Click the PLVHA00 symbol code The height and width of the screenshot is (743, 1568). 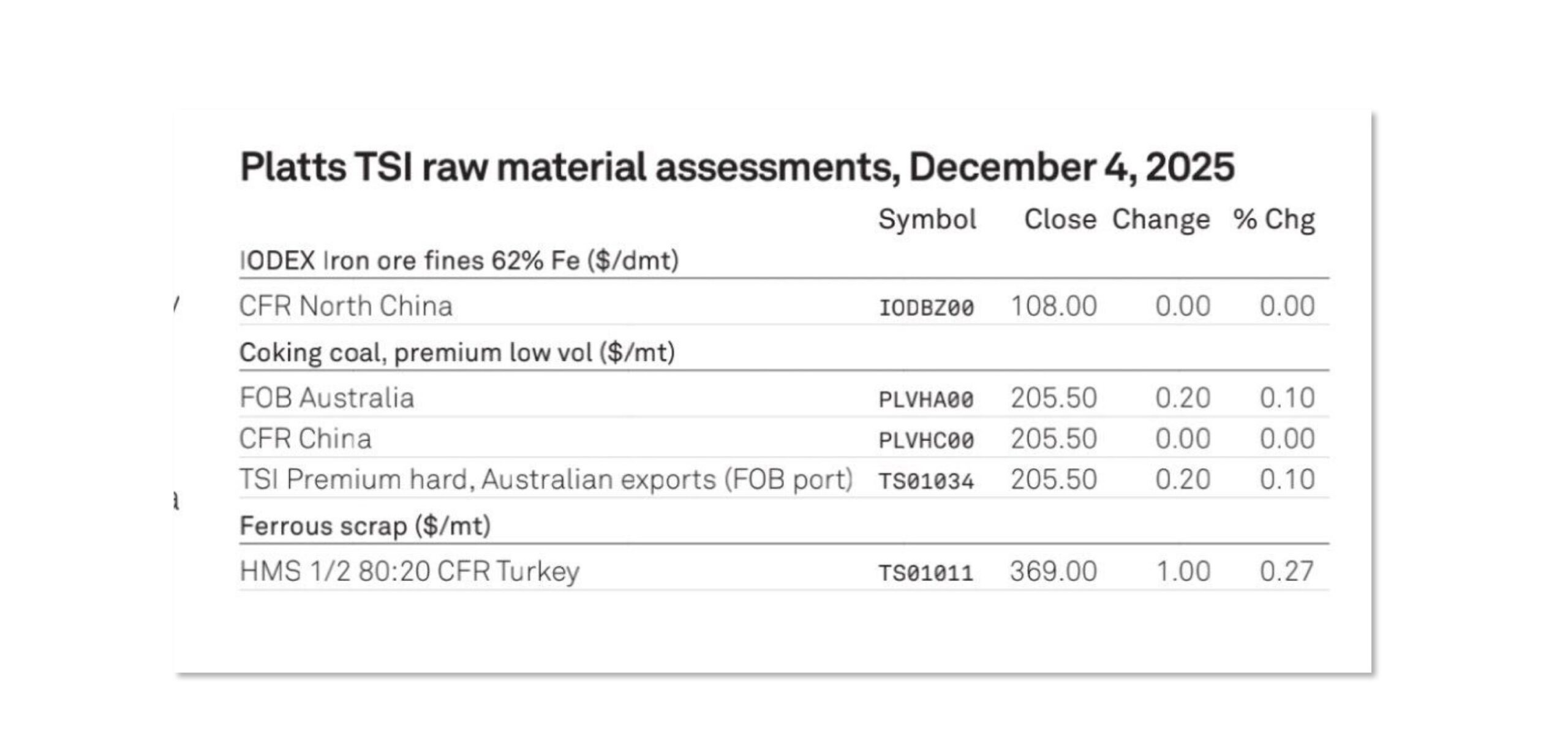[x=926, y=400]
